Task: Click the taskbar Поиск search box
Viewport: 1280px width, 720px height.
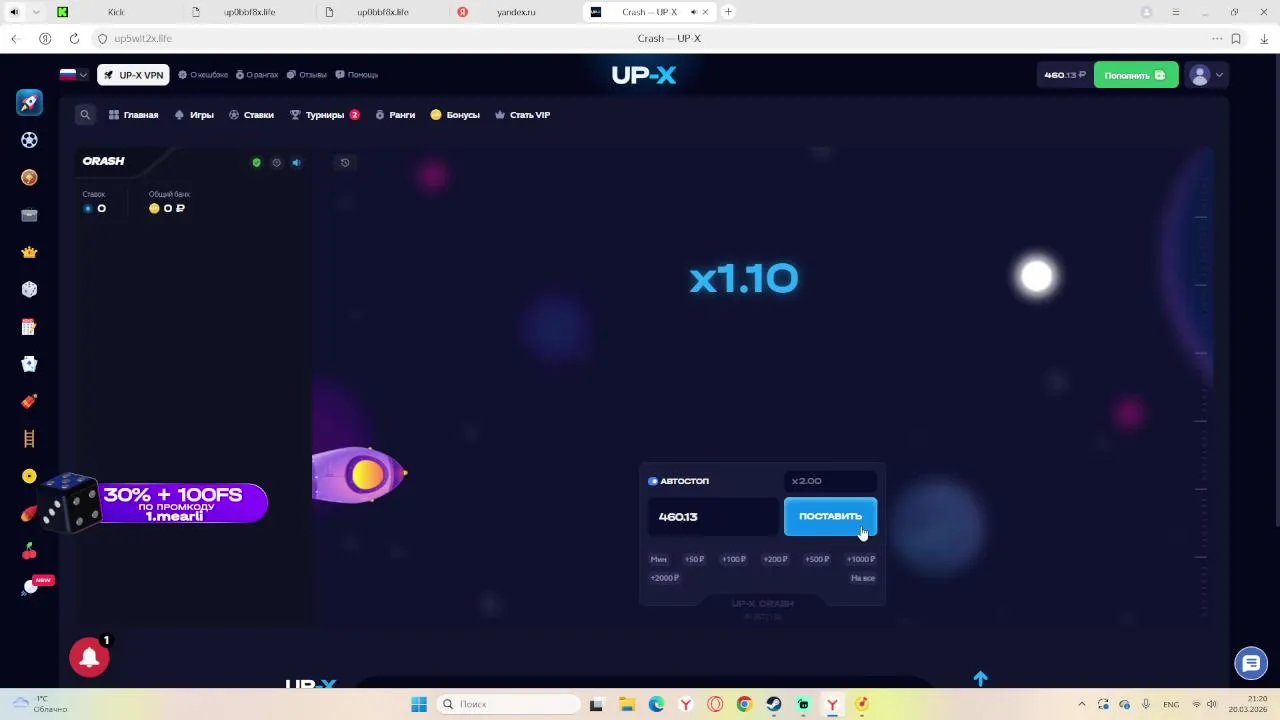Action: pyautogui.click(x=507, y=704)
